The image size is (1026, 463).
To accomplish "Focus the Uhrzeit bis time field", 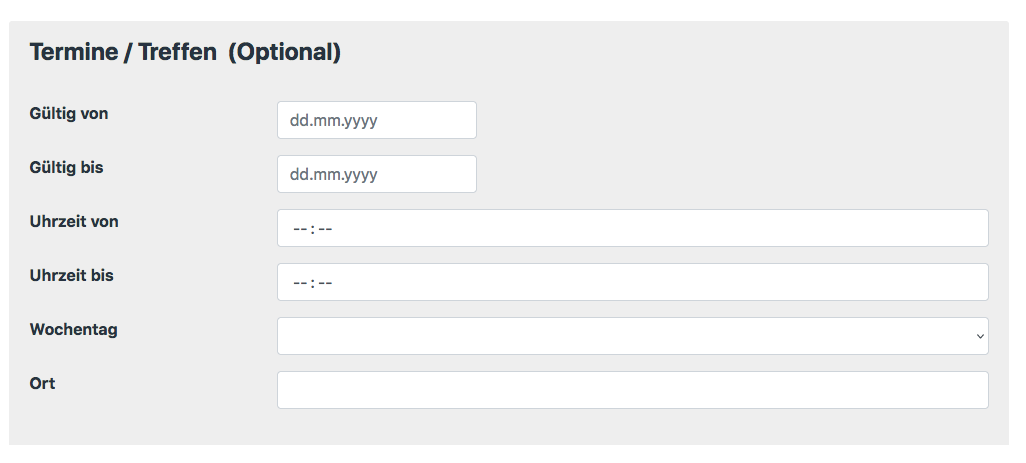I will pyautogui.click(x=632, y=282).
